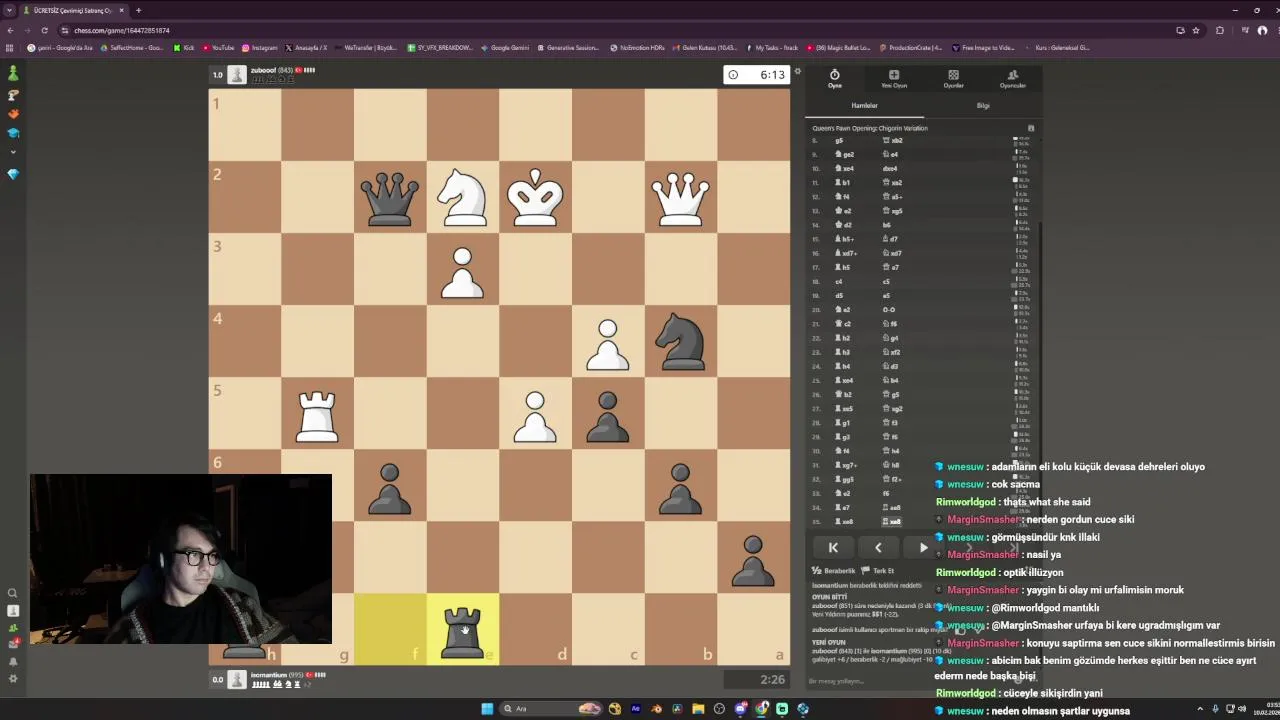Click the play moves button

coord(922,548)
